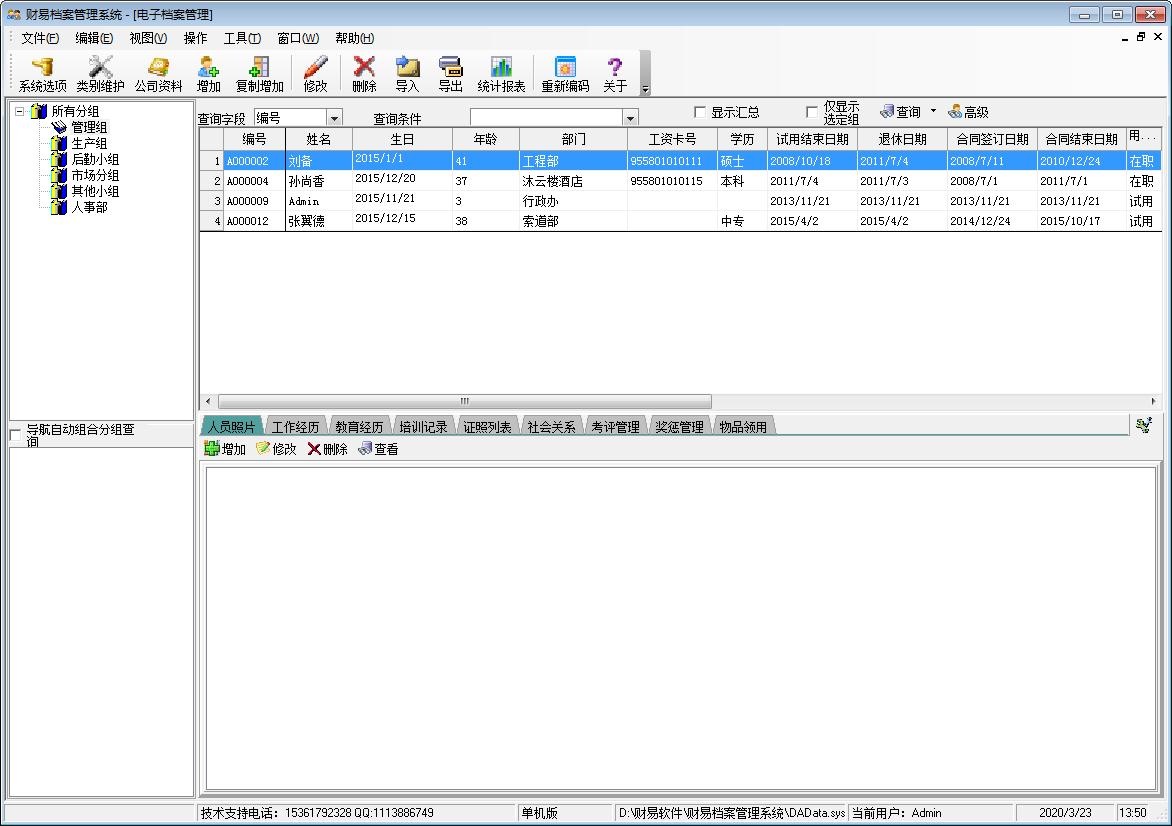Select 人事部 in the group tree

(89, 207)
